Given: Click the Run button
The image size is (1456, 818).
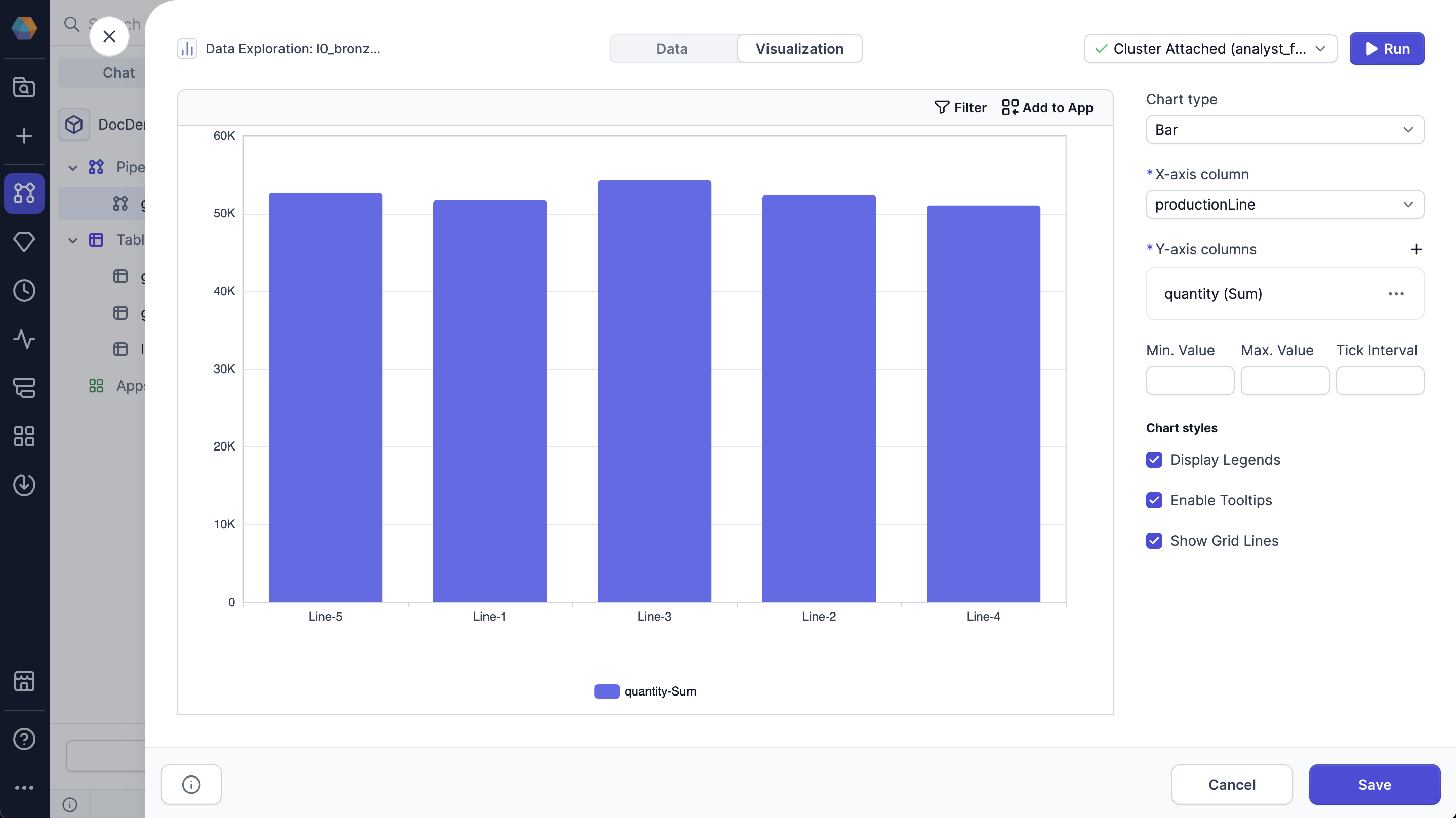Looking at the screenshot, I should click(1387, 49).
